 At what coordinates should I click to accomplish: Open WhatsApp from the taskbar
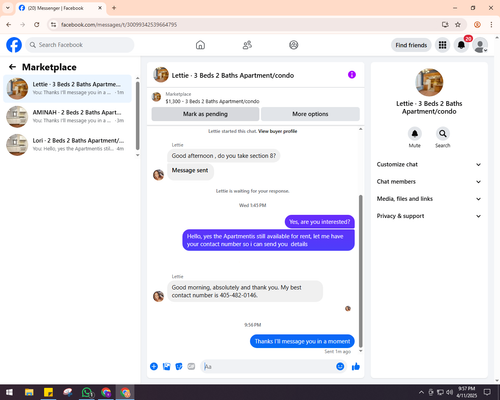[87, 392]
